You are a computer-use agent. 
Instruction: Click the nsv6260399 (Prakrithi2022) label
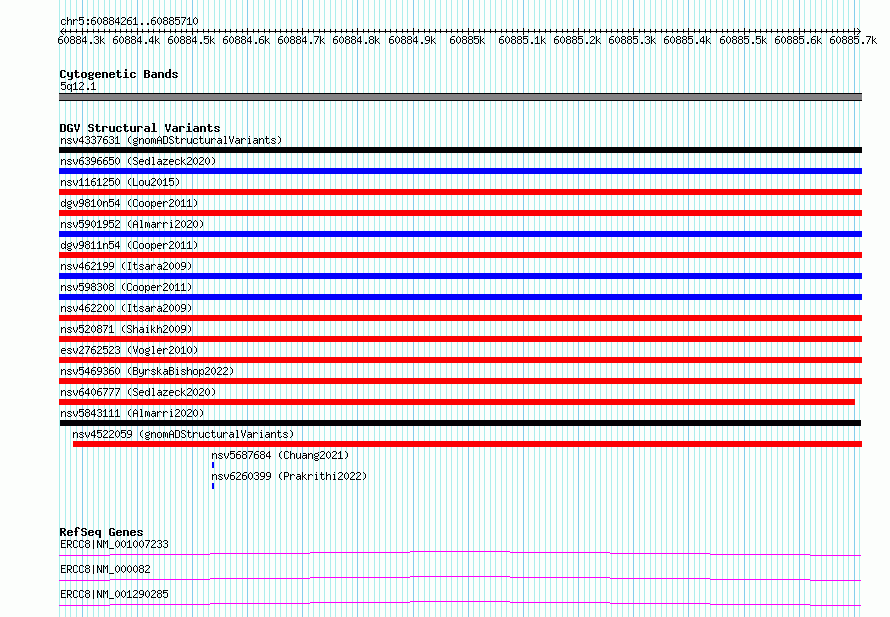click(x=289, y=476)
